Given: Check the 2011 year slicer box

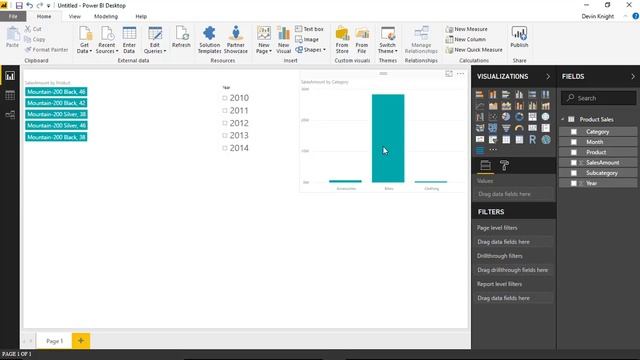Looking at the screenshot, I should (224, 111).
